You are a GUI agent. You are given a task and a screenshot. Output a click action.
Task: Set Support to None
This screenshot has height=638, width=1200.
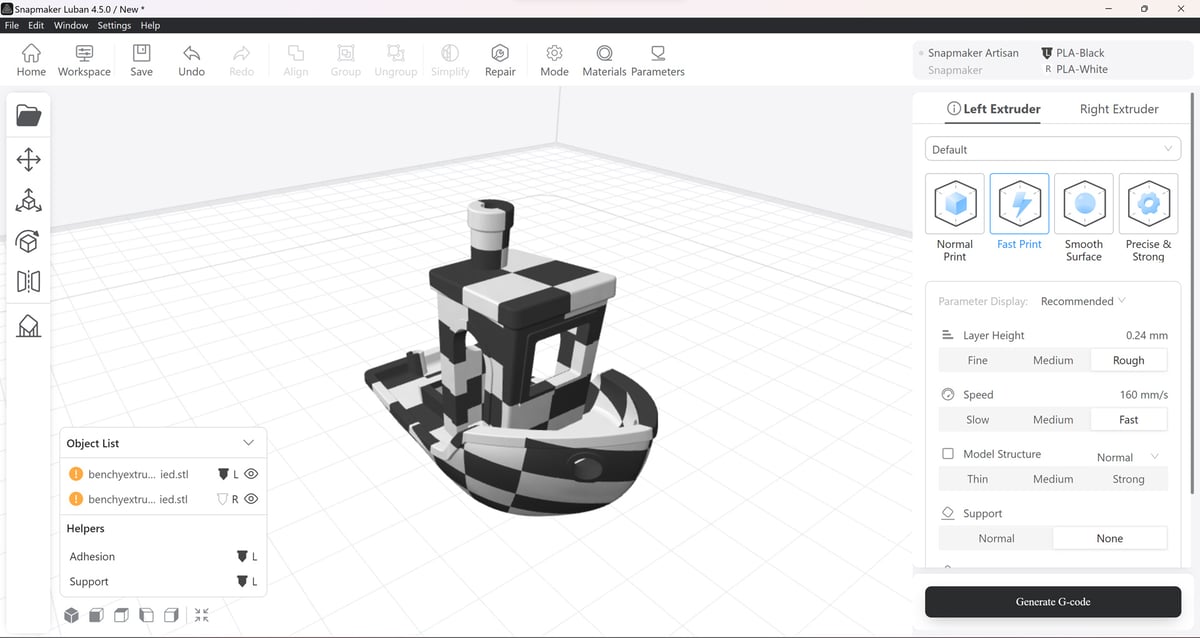coord(1110,538)
